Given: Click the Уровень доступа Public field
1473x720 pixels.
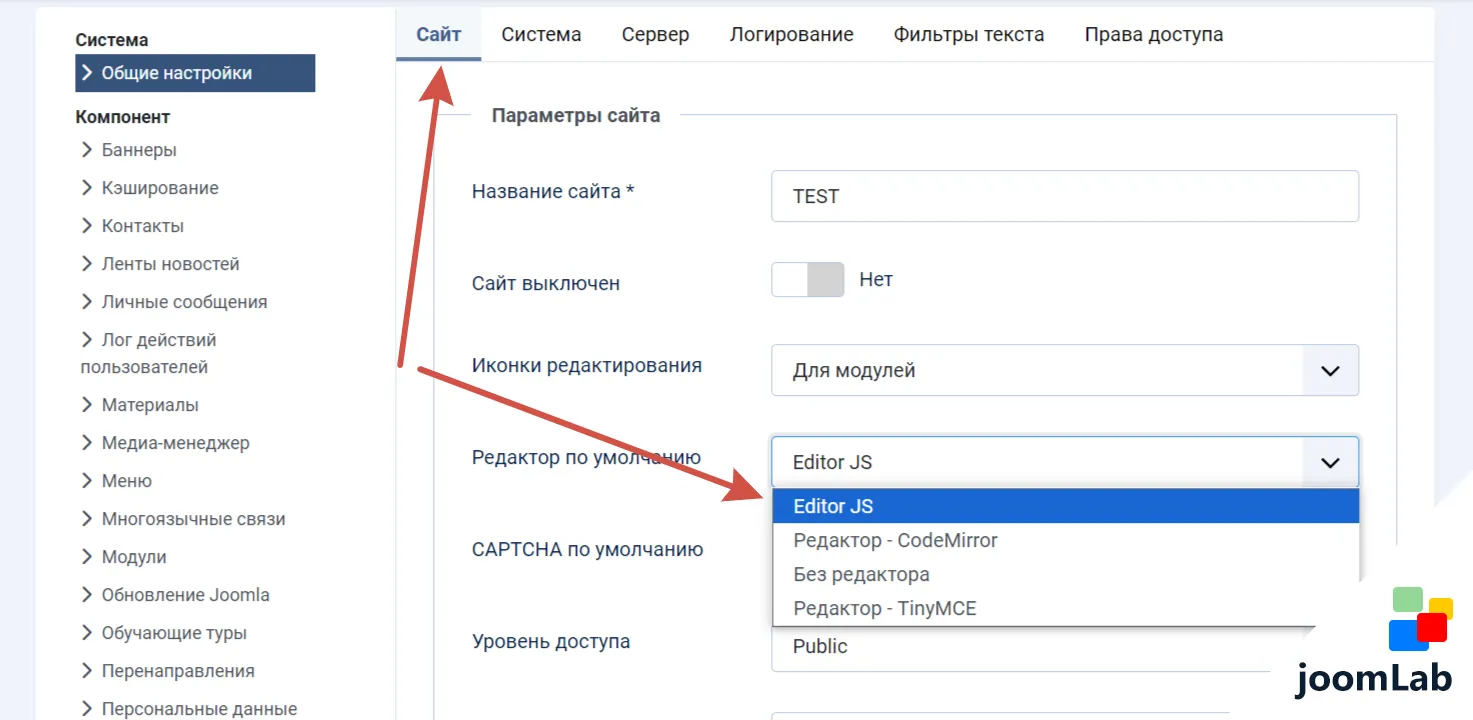Looking at the screenshot, I should [1020, 649].
